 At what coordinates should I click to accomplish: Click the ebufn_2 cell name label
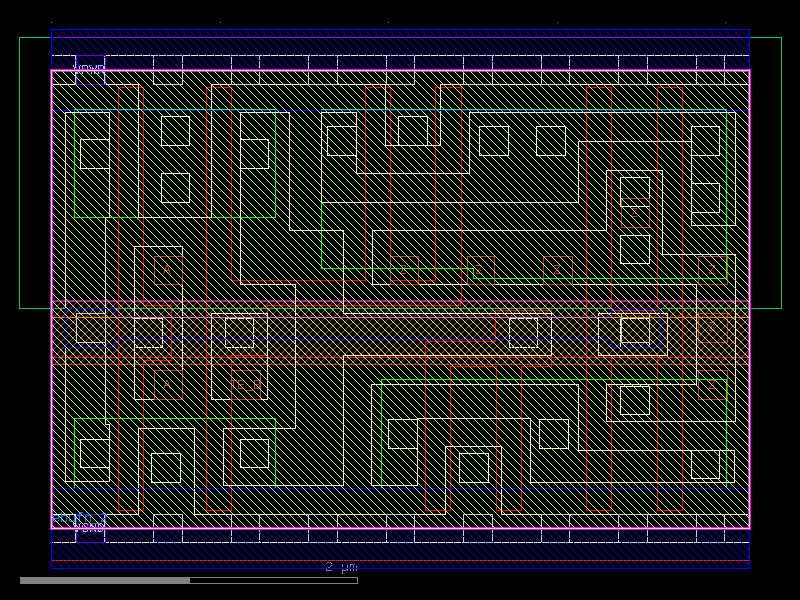pos(78,518)
